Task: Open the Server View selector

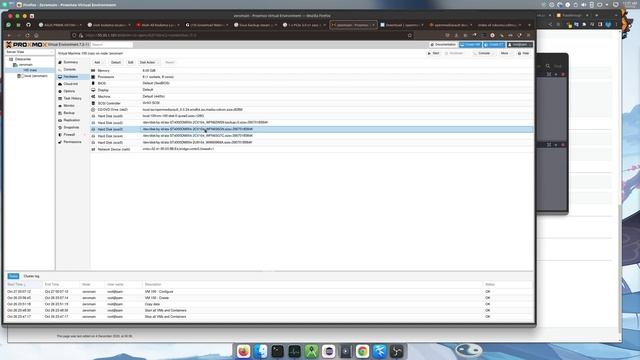Action: pos(29,52)
